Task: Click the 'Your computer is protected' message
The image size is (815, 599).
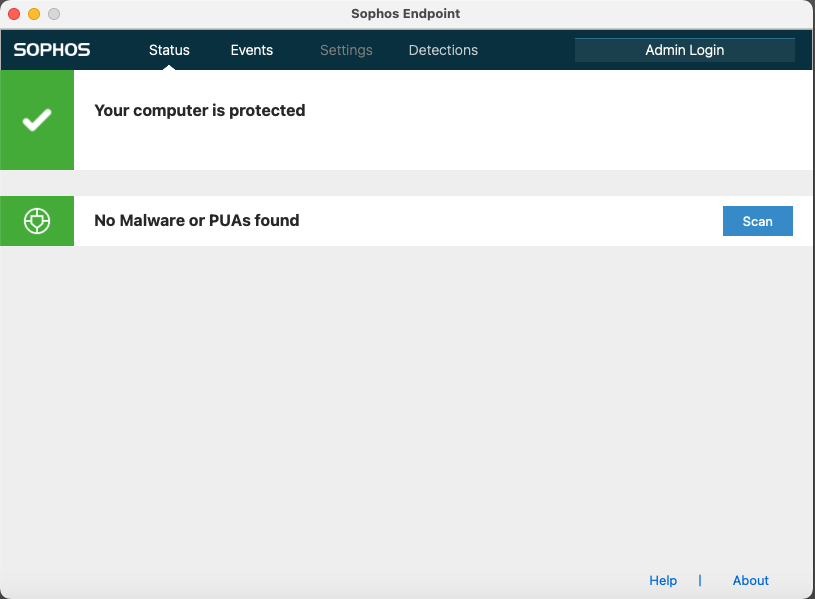Action: pos(199,110)
